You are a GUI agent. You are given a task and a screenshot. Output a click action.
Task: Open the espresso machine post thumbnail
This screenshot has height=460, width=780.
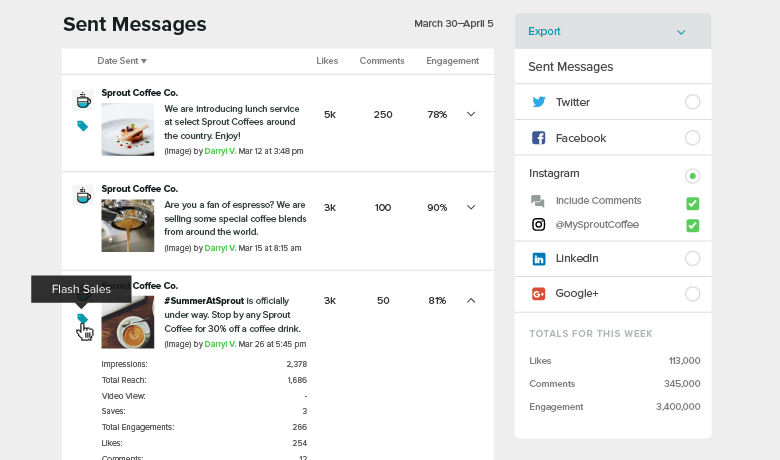128,226
